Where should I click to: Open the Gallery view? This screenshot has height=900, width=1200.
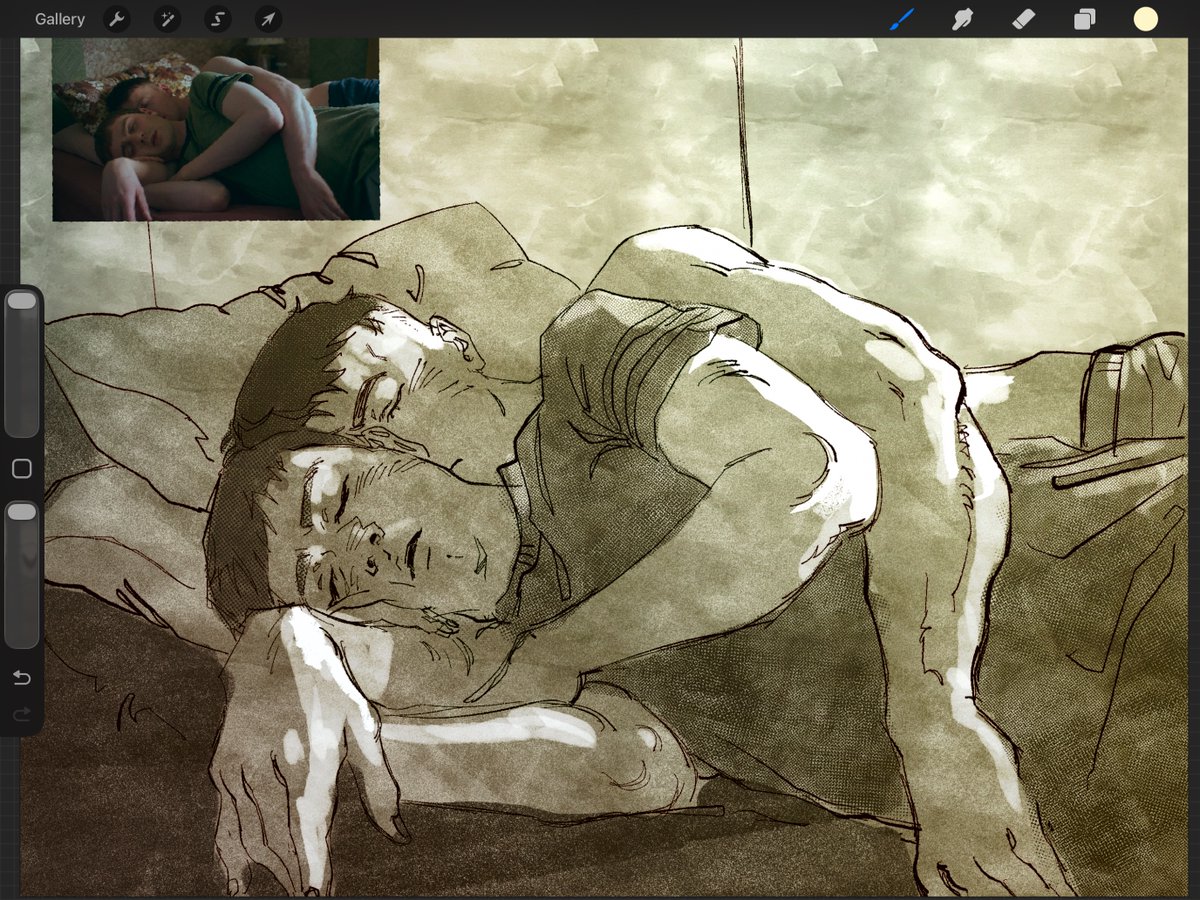coord(60,19)
